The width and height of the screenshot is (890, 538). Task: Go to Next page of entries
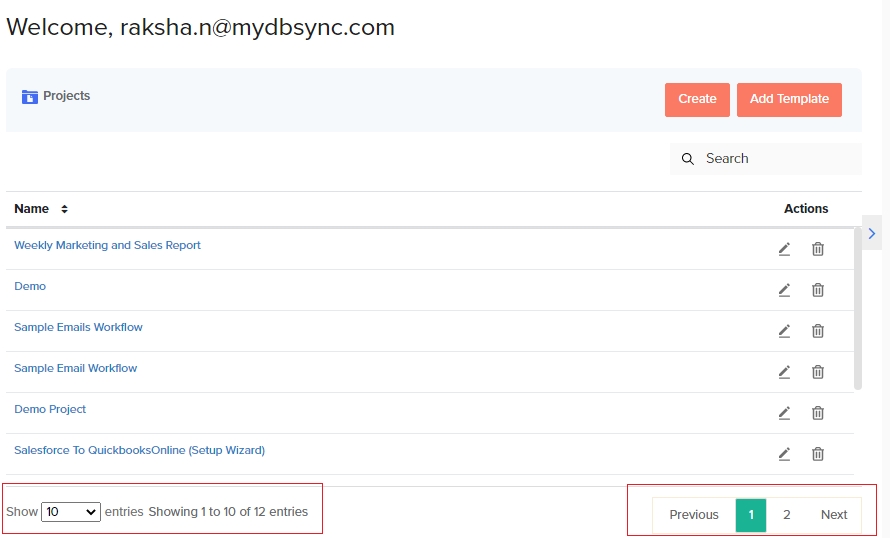point(833,515)
